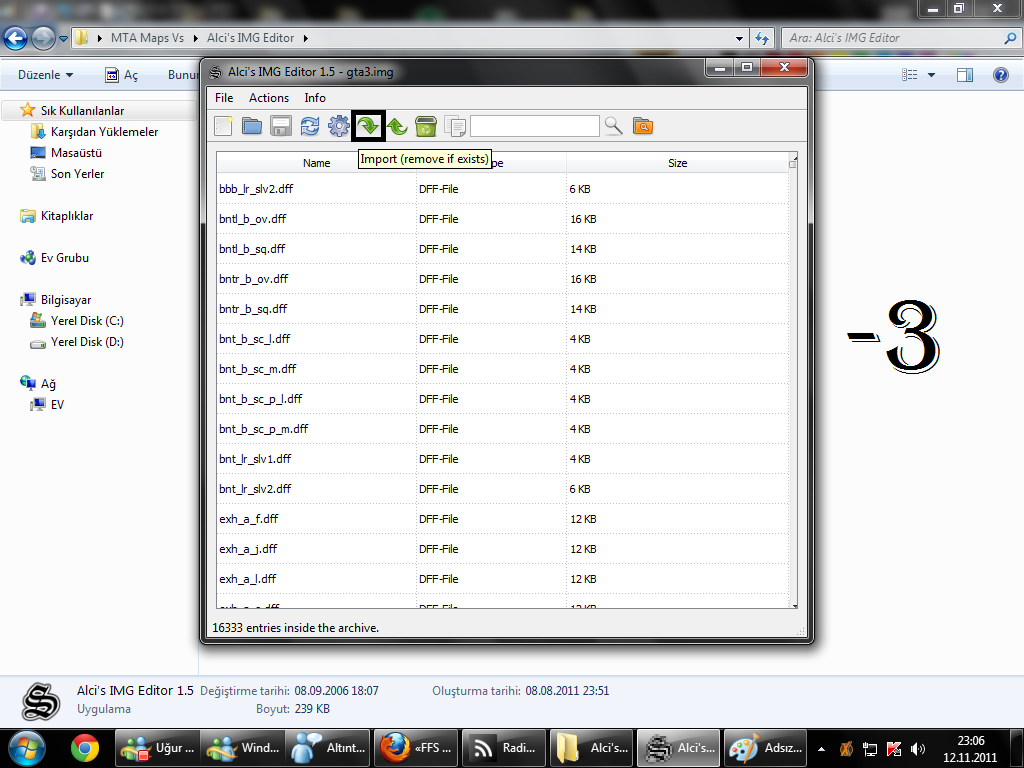
Task: Open the view options dropdown arrow
Action: (931, 75)
